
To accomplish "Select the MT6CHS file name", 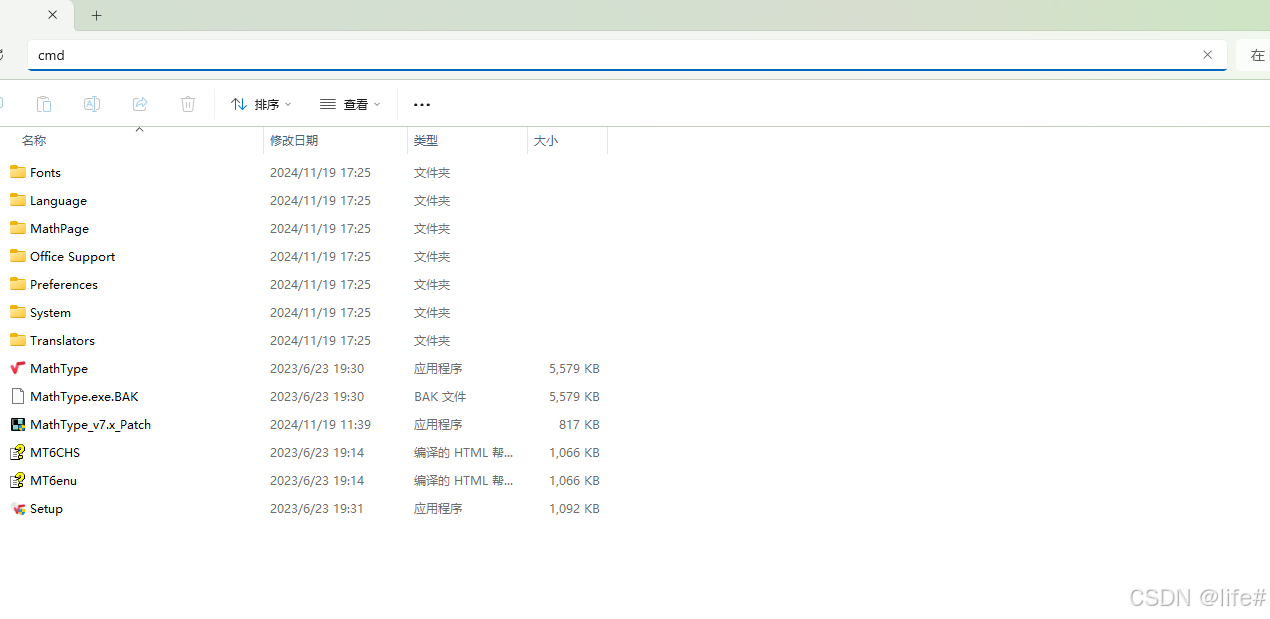I will pos(55,453).
